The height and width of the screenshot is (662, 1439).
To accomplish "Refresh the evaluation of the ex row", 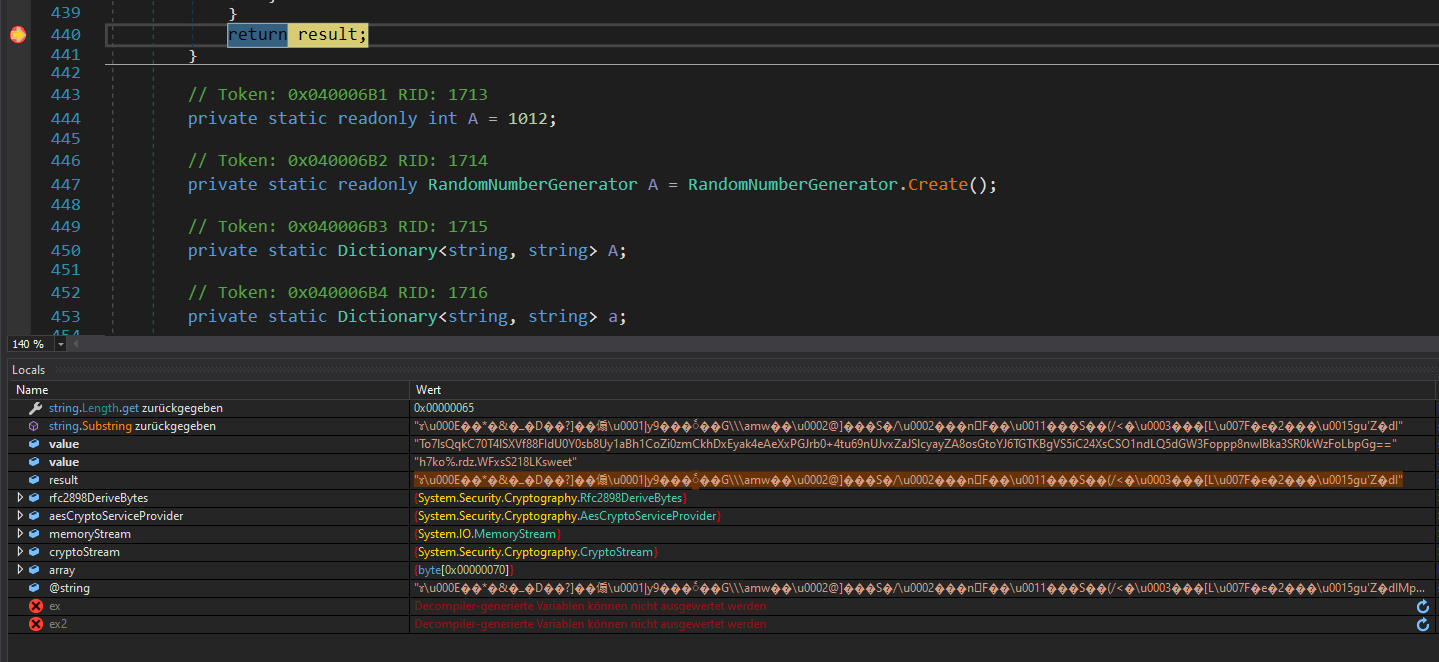I will pos(1422,606).
